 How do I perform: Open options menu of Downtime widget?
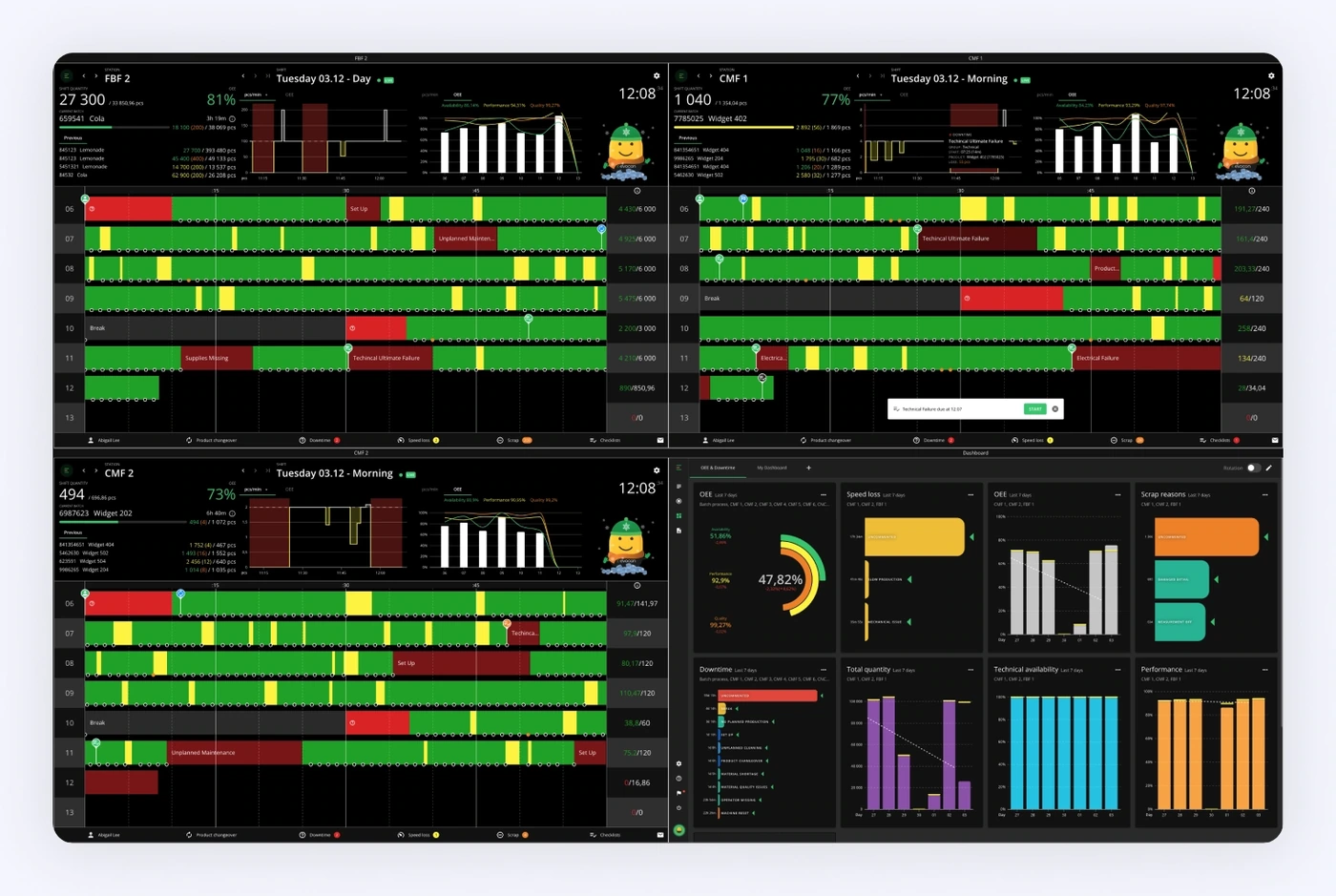click(x=824, y=669)
